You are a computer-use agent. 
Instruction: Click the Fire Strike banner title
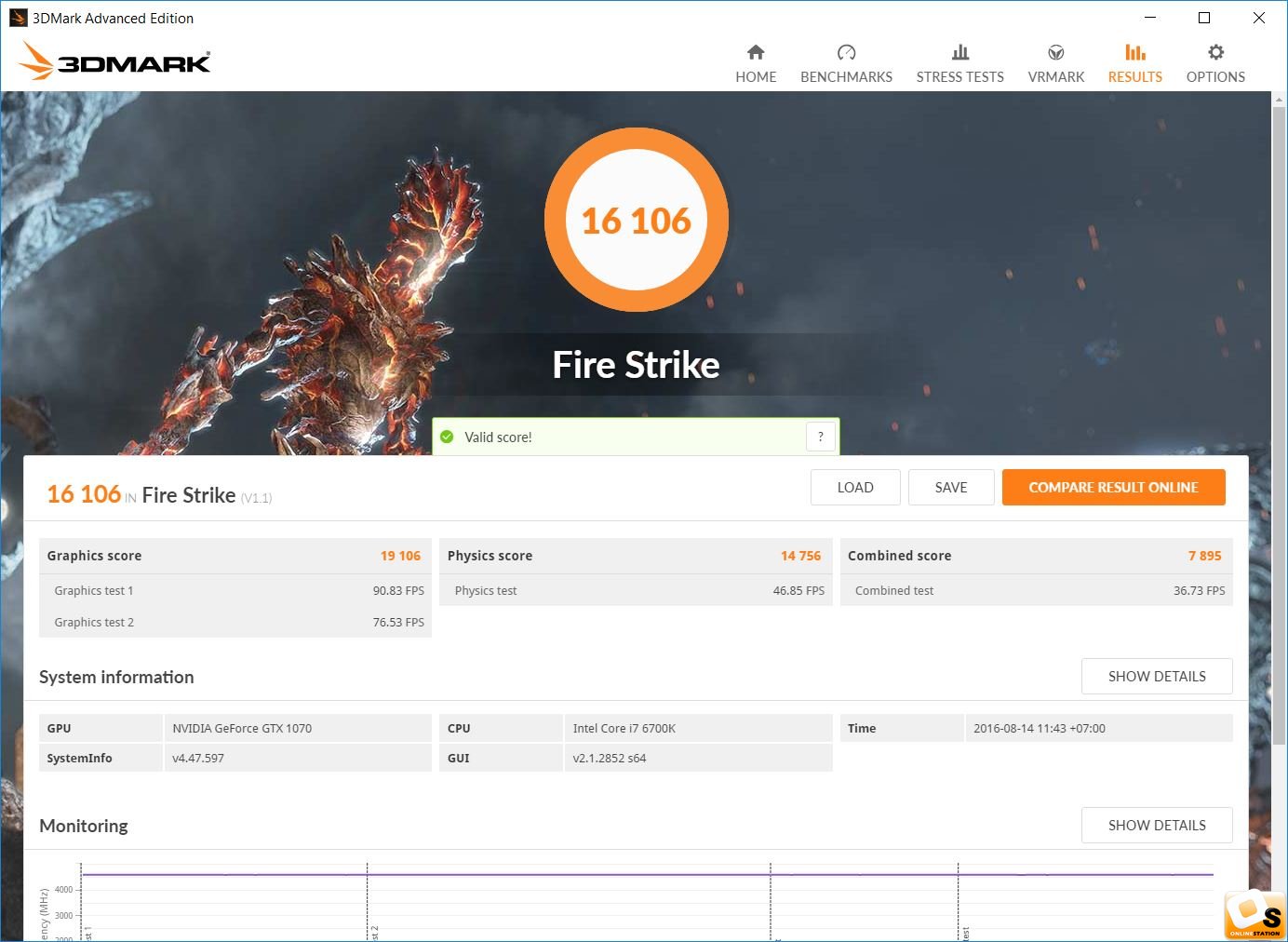click(x=636, y=365)
